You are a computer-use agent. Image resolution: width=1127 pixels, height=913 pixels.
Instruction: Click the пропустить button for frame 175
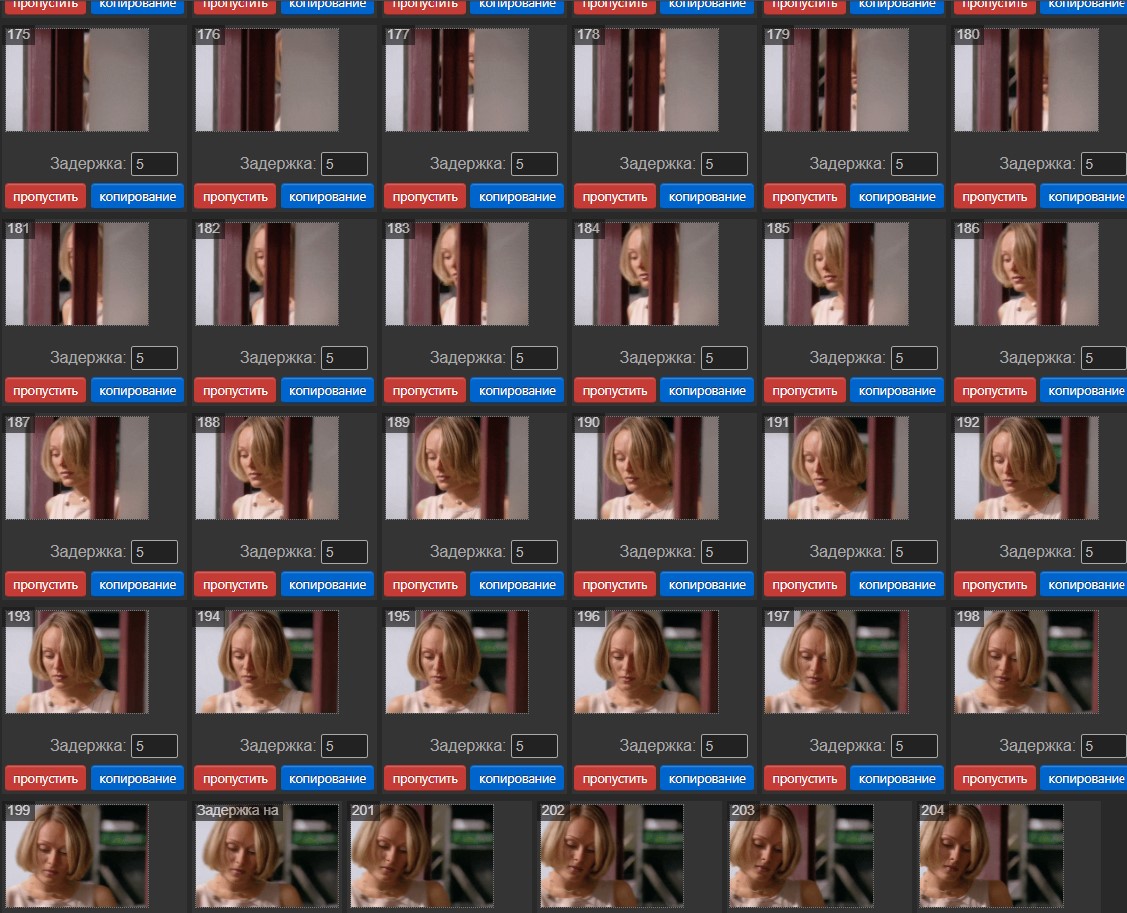pos(45,196)
